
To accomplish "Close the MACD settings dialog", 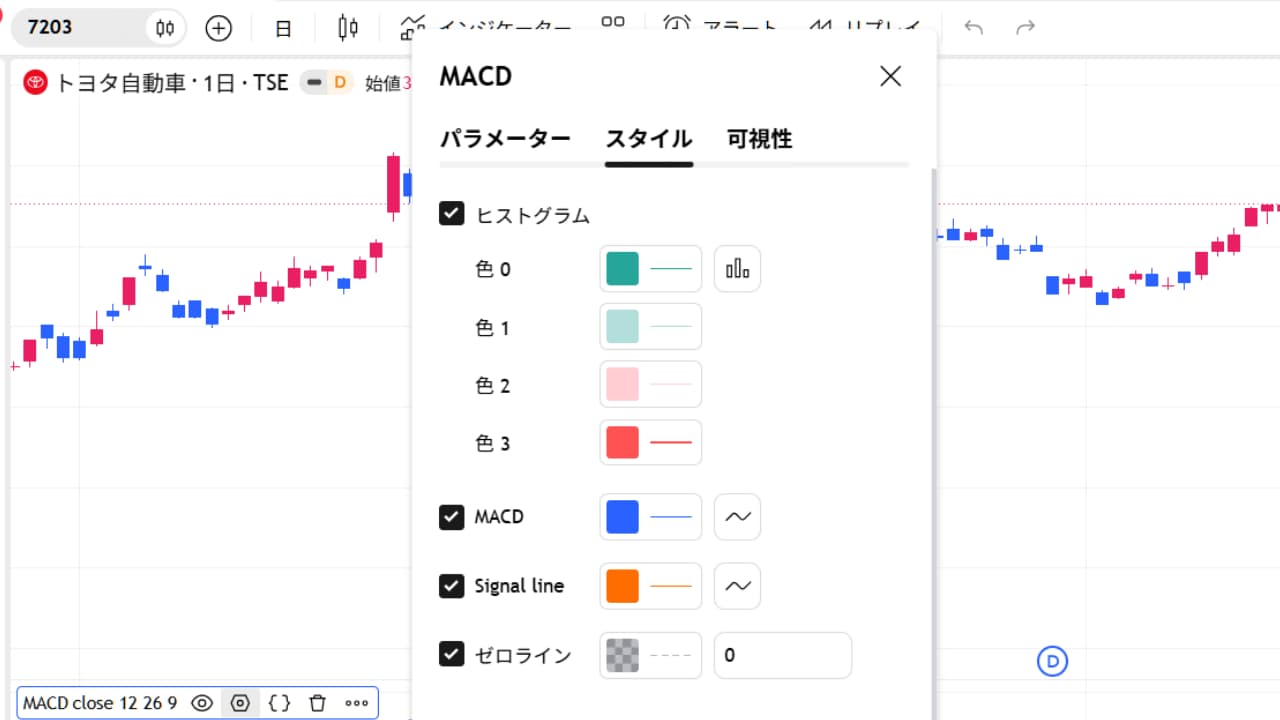I will 890,76.
